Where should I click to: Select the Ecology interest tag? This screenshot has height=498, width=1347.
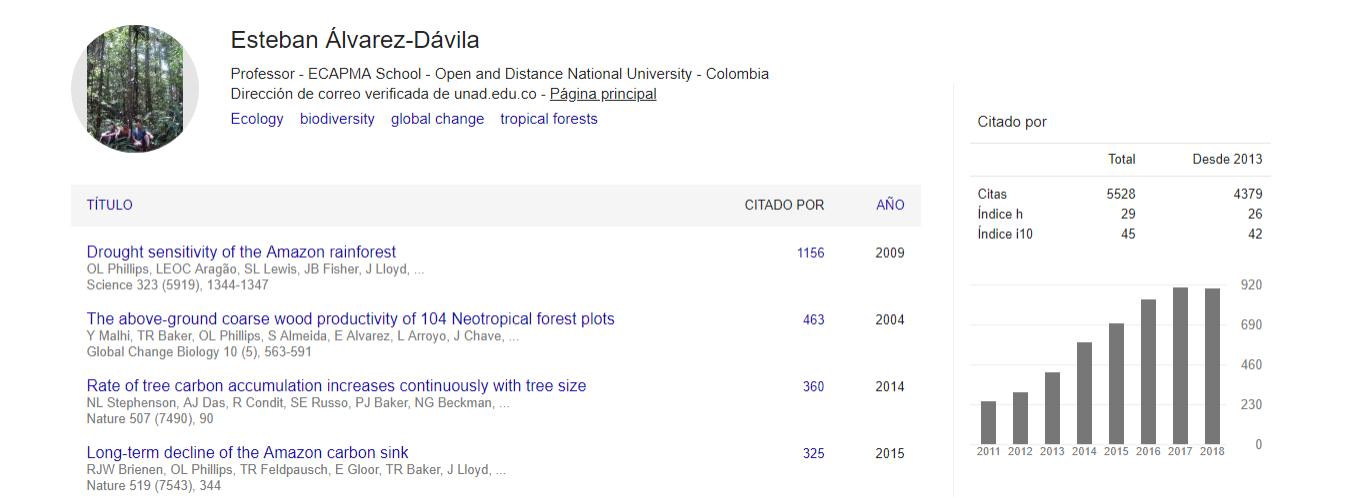pos(257,119)
